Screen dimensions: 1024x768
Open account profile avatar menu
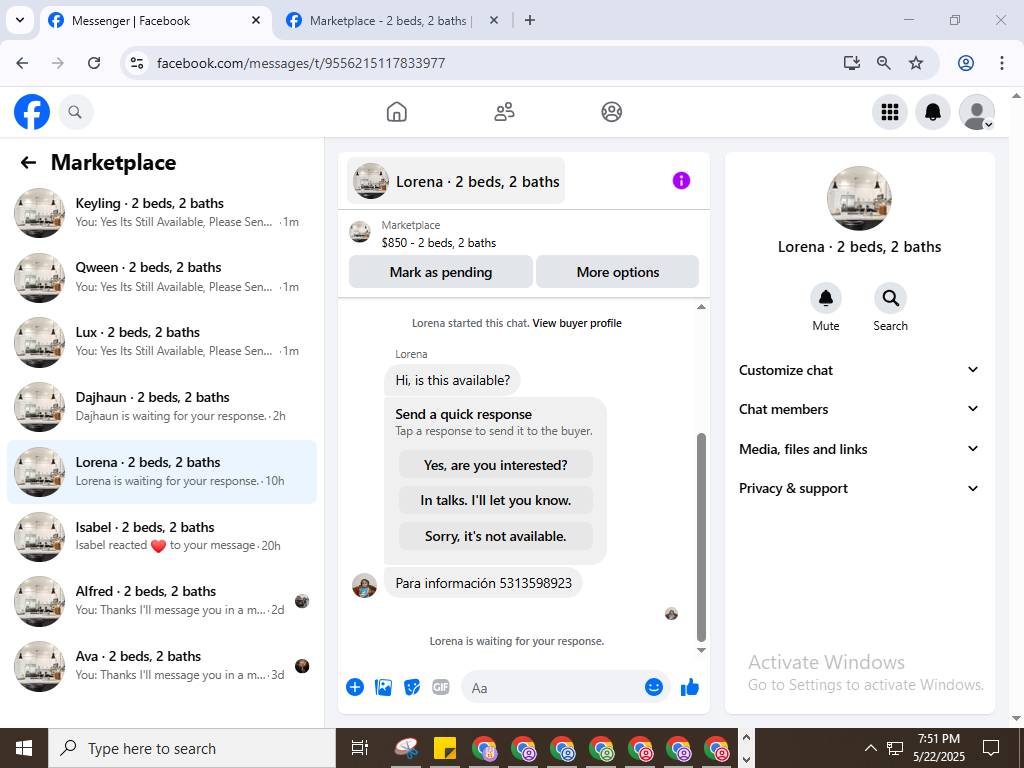point(976,112)
